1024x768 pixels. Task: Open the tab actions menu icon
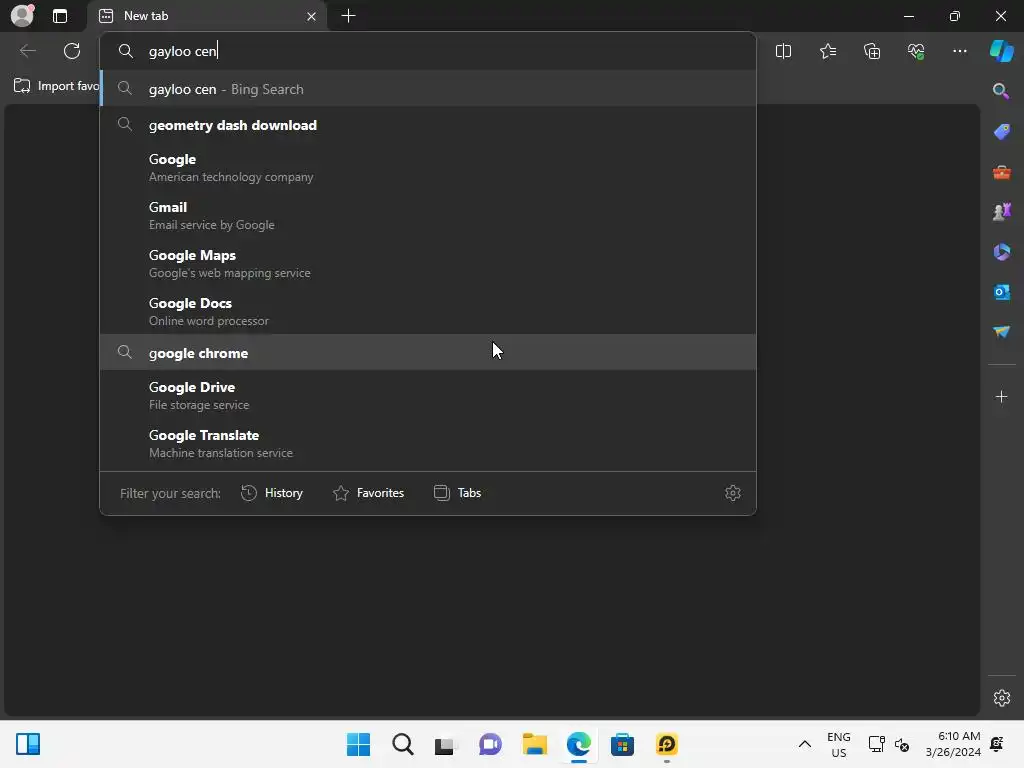point(60,16)
